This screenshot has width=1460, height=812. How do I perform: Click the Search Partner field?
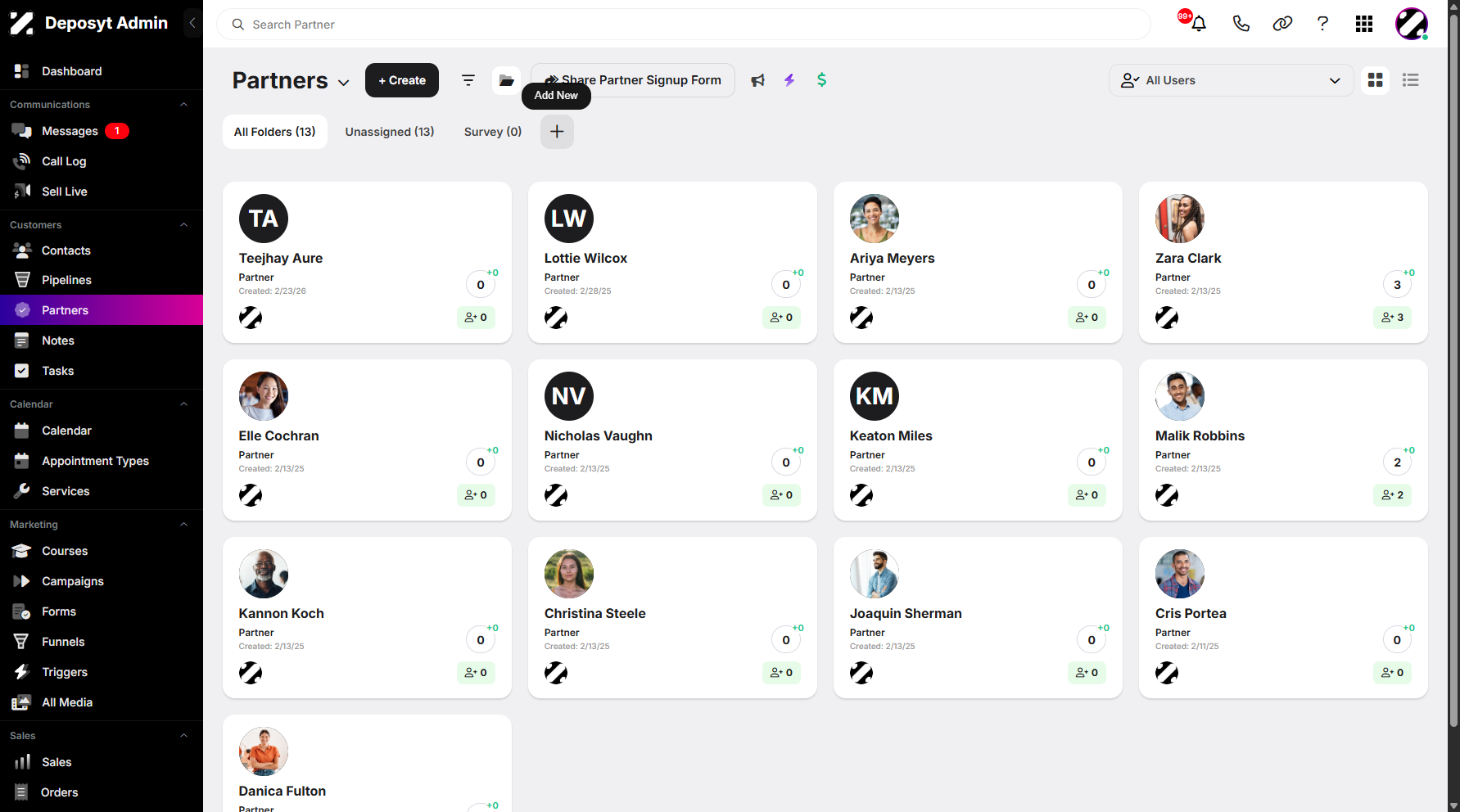coord(684,25)
